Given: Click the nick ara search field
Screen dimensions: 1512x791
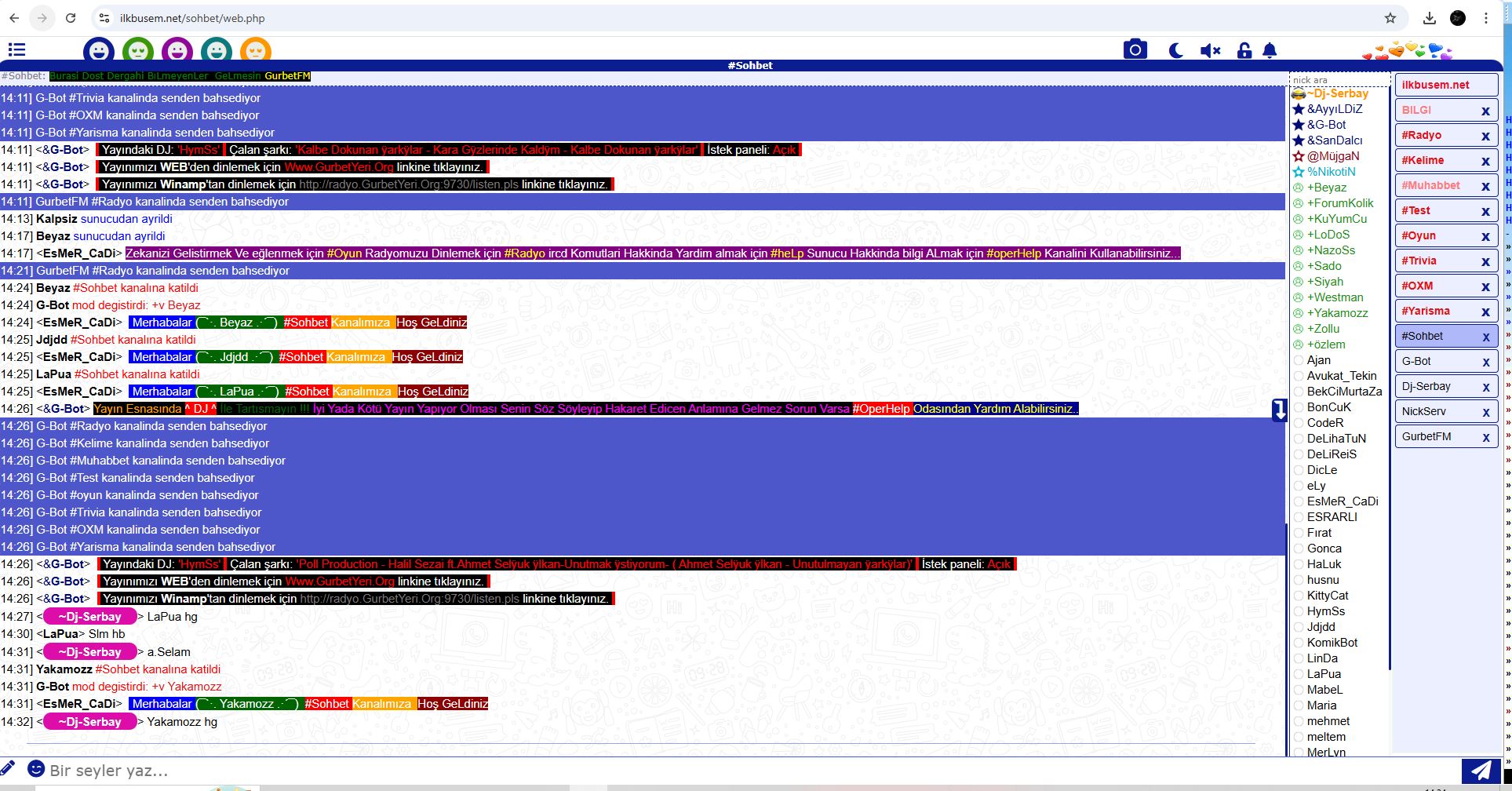Looking at the screenshot, I should pyautogui.click(x=1339, y=80).
